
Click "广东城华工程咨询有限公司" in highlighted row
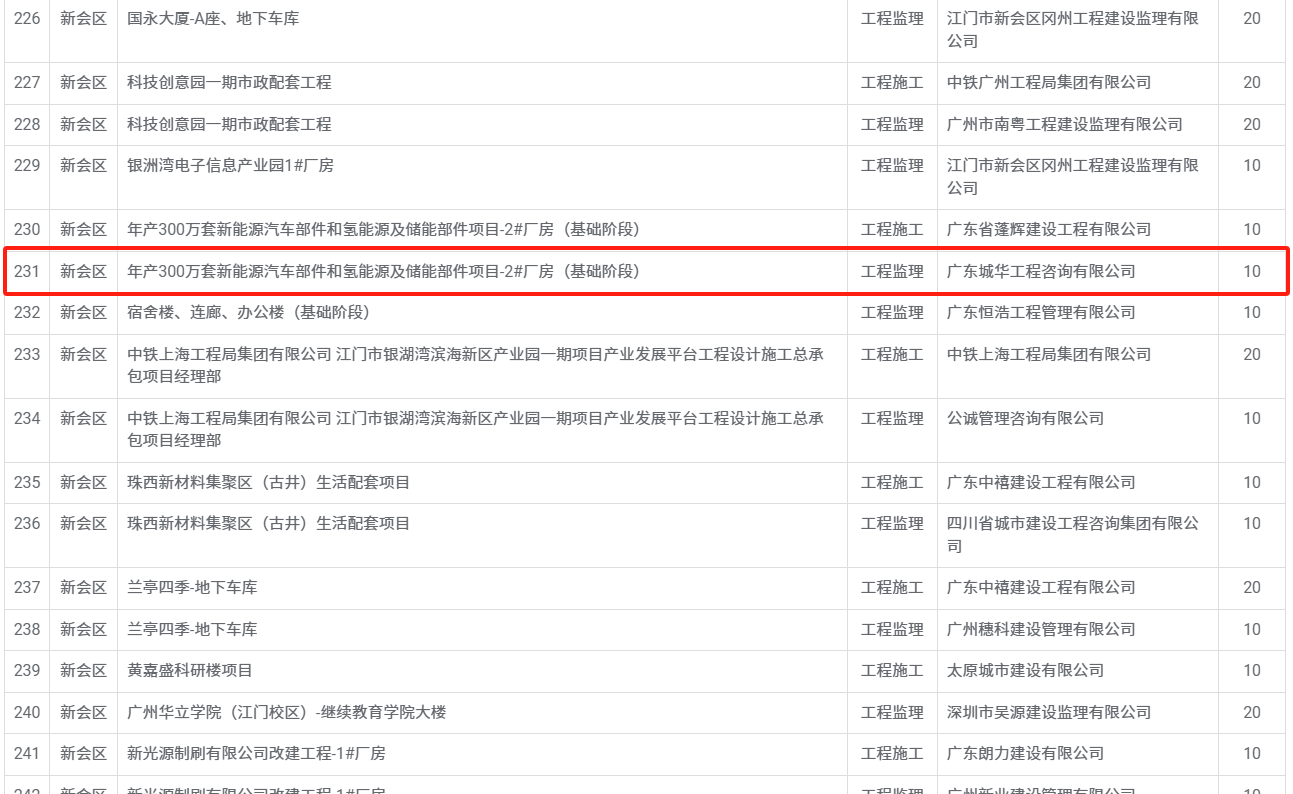pyautogui.click(x=1041, y=271)
